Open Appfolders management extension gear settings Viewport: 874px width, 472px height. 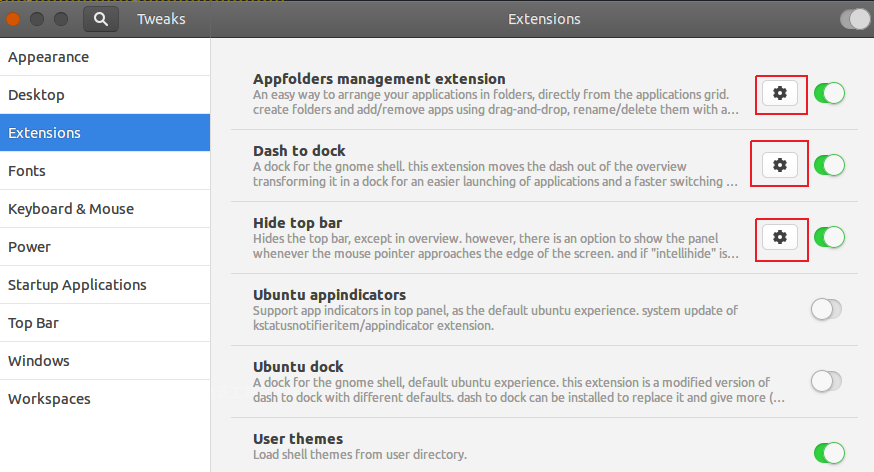[x=780, y=93]
